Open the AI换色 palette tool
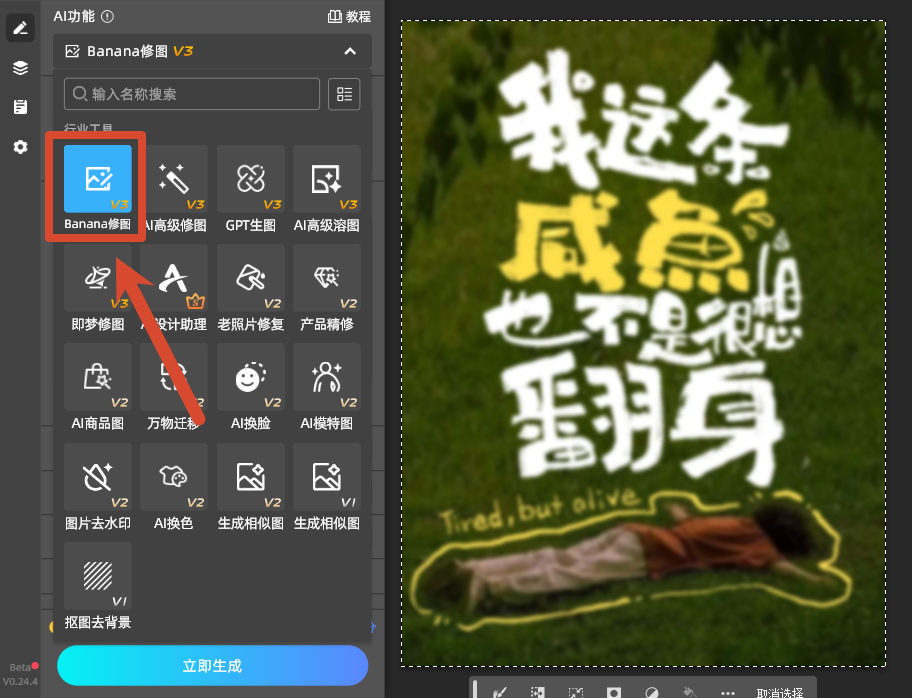 coord(174,477)
